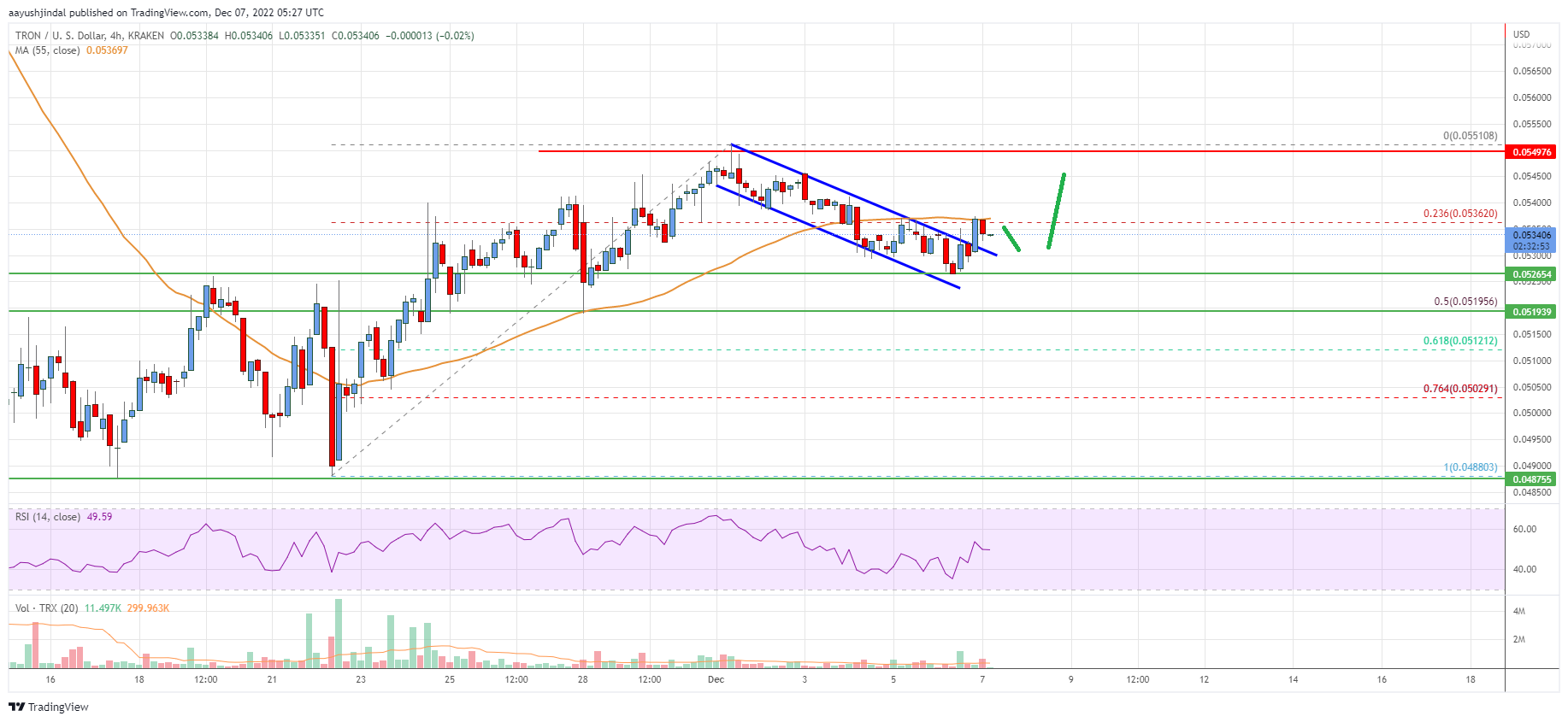Screen dimensions: 1568x722
Task: Click the 0.056000 price axis label
Action: pyautogui.click(x=1532, y=97)
